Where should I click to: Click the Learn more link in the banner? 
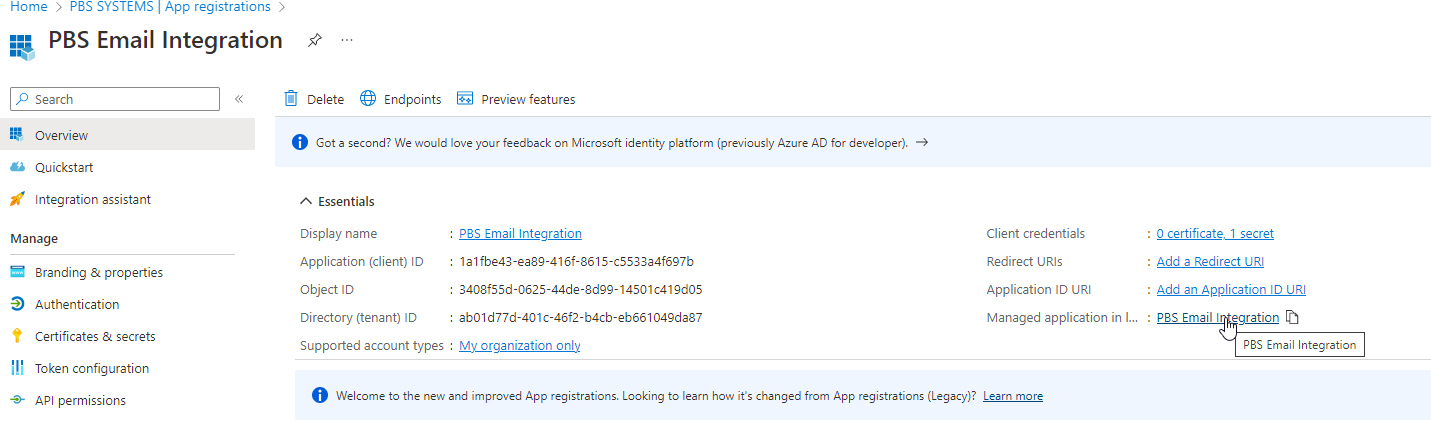point(1012,396)
